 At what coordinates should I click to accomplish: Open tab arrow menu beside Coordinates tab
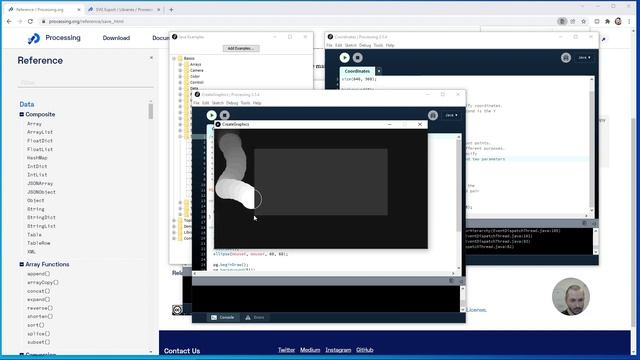(x=379, y=71)
